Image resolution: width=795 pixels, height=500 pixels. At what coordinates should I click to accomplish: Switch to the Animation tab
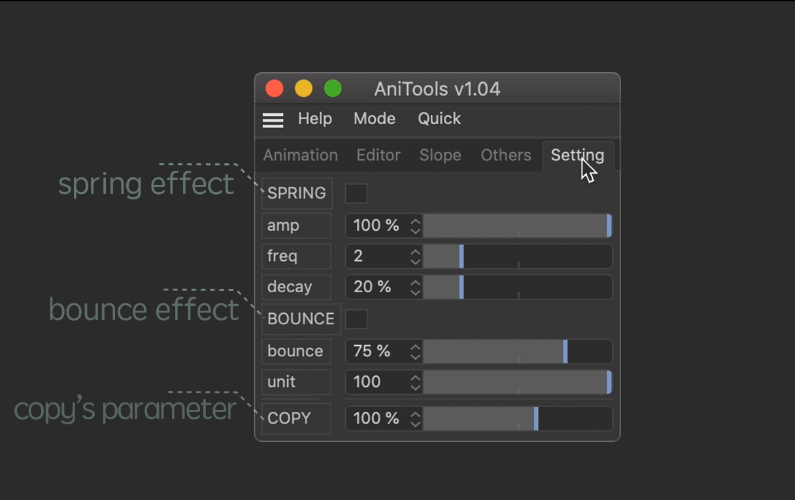(x=300, y=155)
